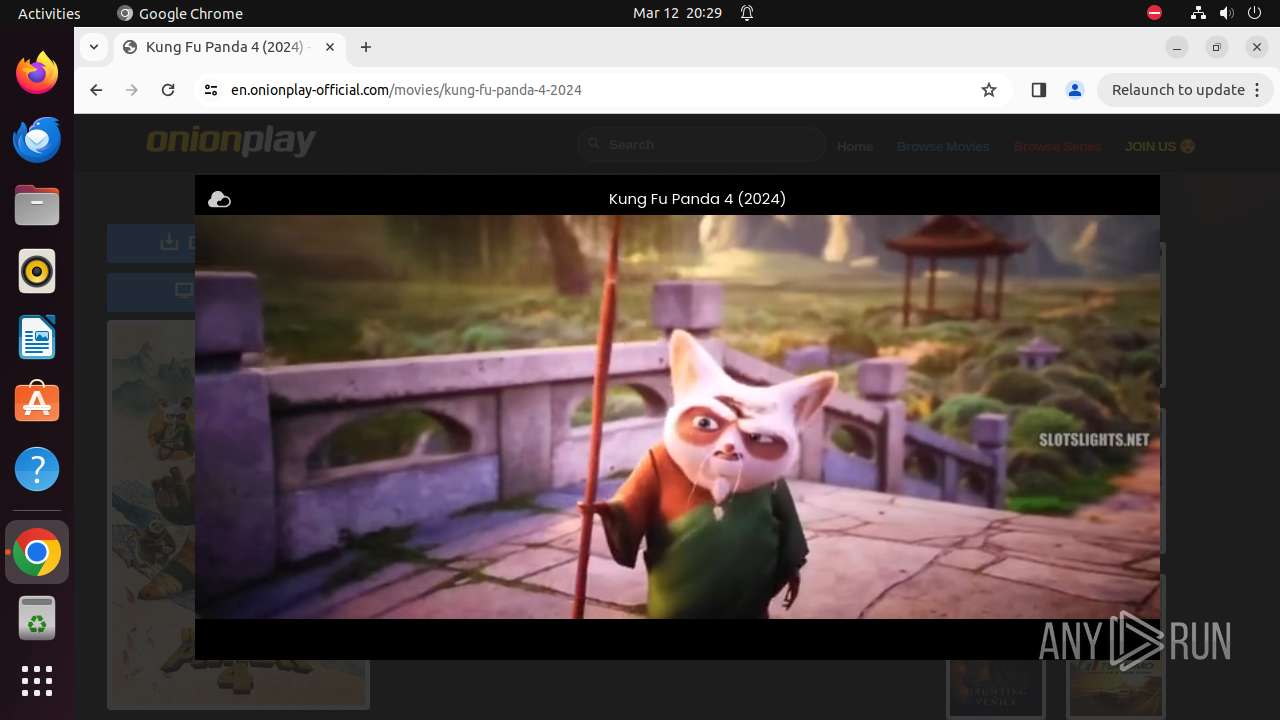Viewport: 1280px width, 720px height.
Task: Open the Trash in dock
Action: (37, 619)
